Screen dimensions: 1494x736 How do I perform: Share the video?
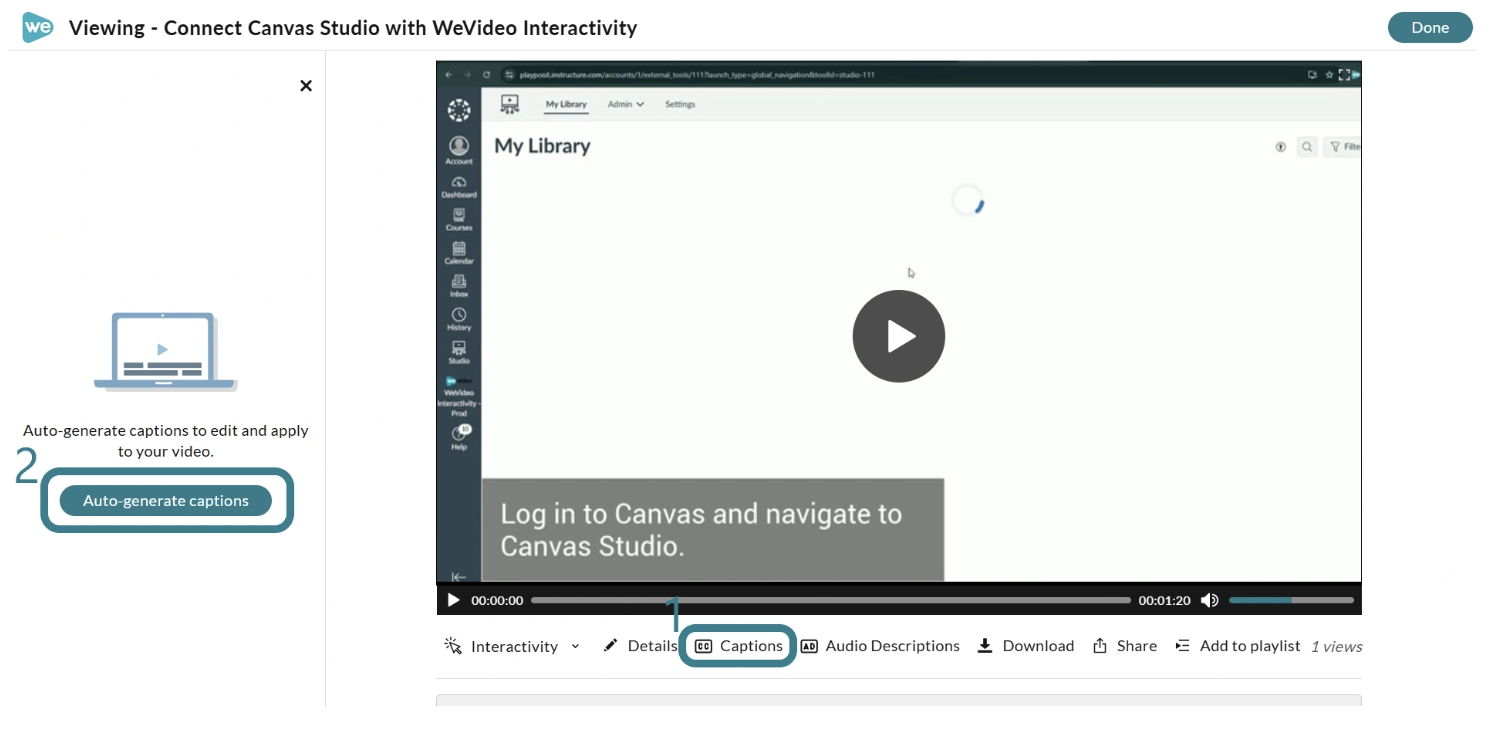(x=1125, y=646)
